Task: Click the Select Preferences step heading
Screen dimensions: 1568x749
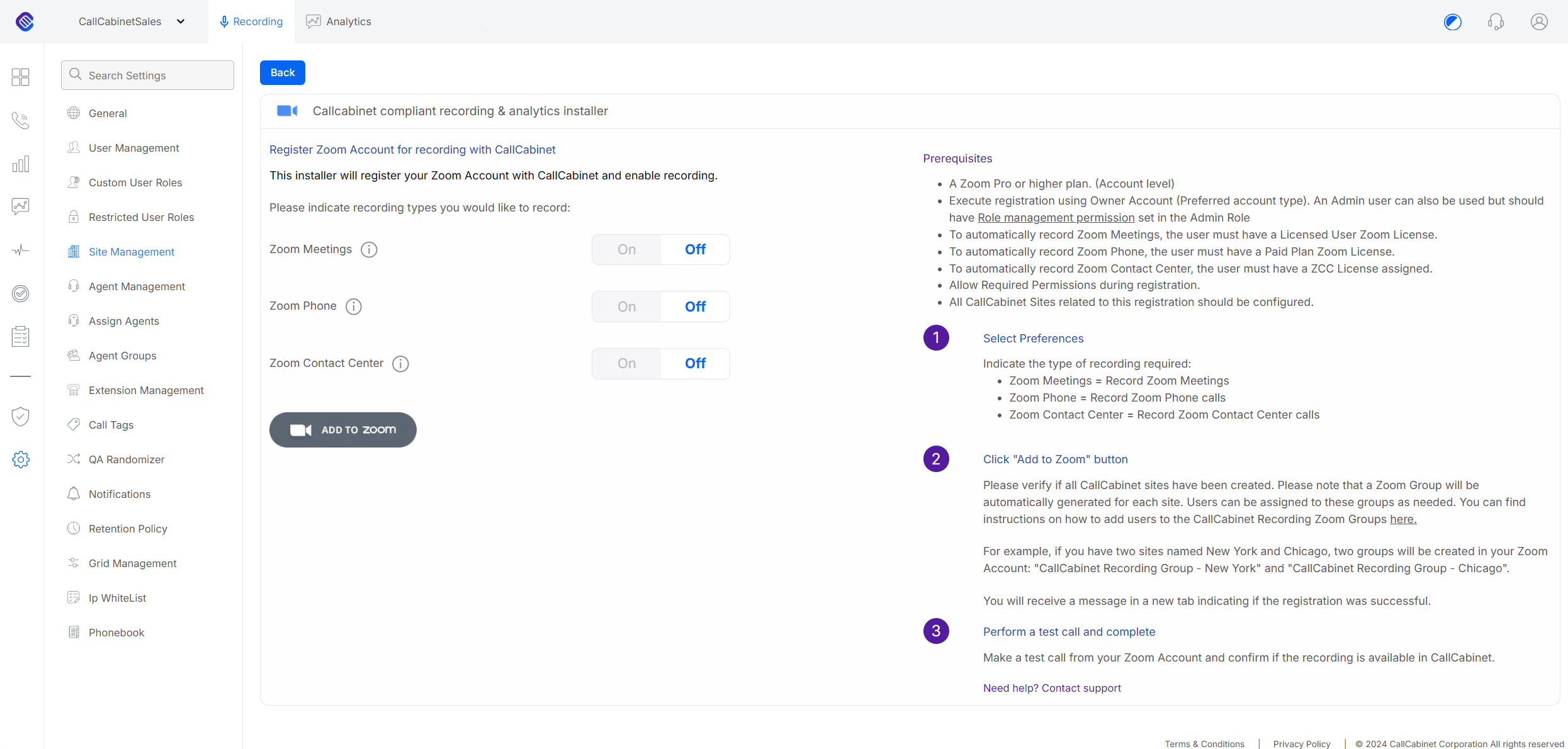Action: coord(1033,339)
